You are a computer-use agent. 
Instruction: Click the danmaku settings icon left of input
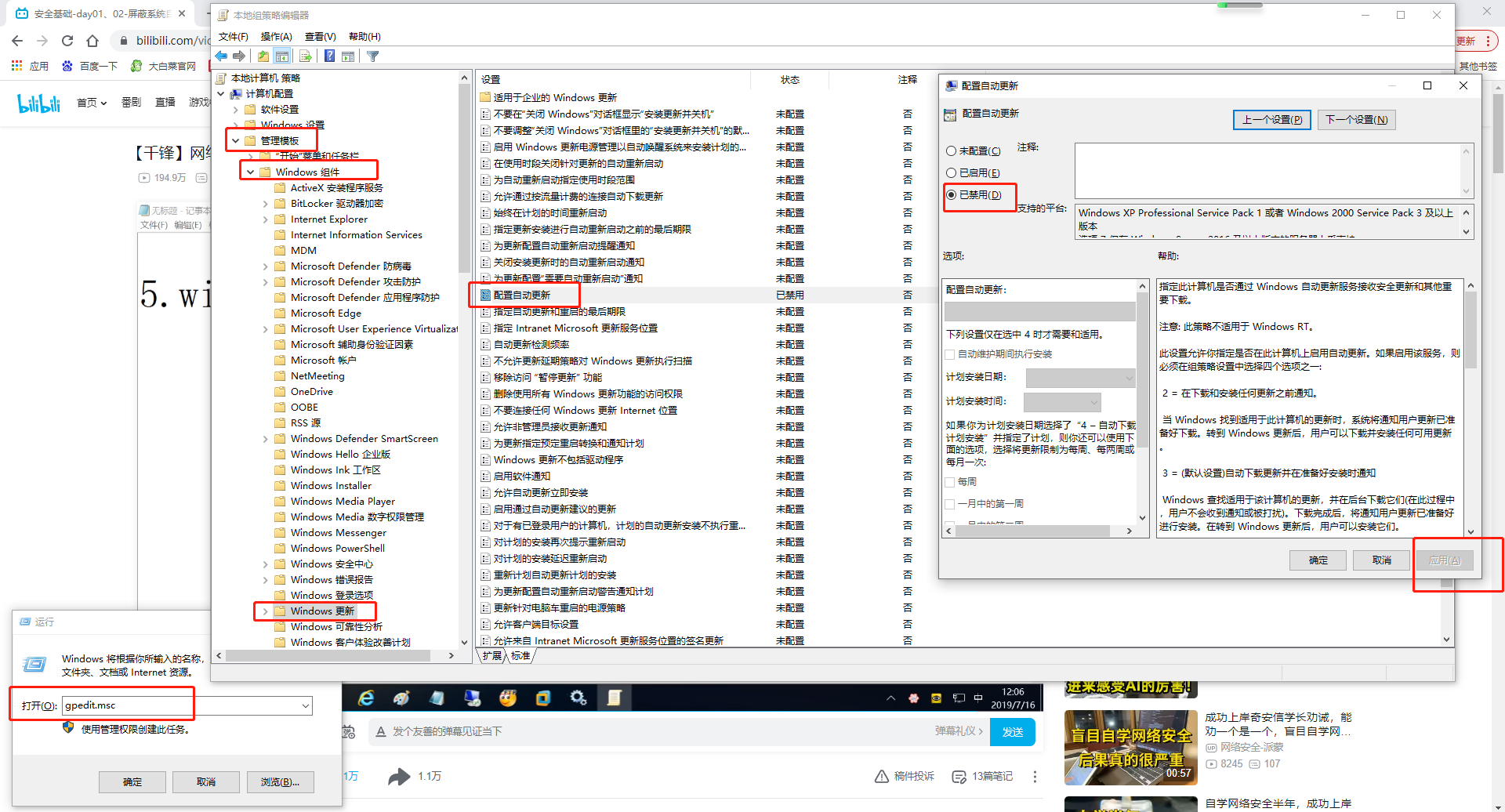(x=349, y=731)
